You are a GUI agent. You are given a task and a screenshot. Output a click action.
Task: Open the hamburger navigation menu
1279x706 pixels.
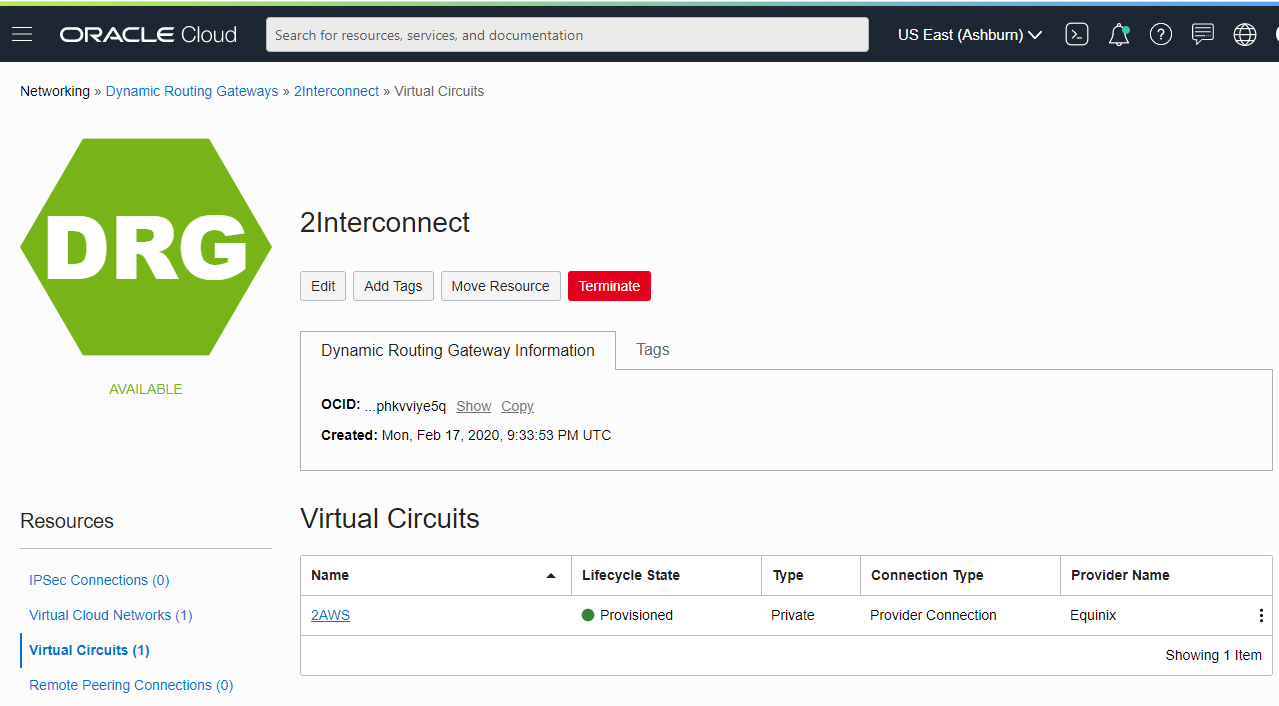pos(22,35)
